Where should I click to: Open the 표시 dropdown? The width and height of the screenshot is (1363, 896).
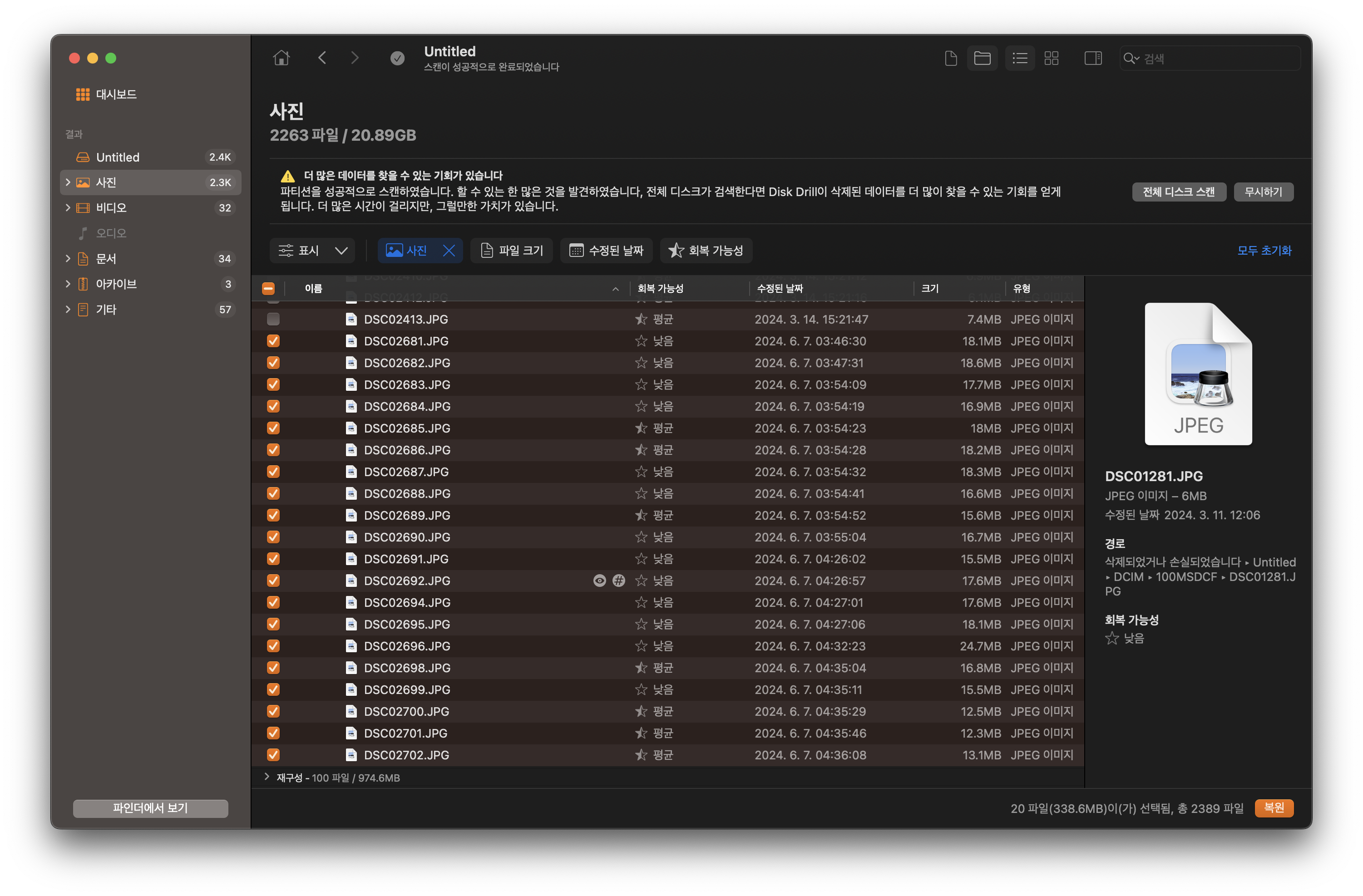coord(313,250)
